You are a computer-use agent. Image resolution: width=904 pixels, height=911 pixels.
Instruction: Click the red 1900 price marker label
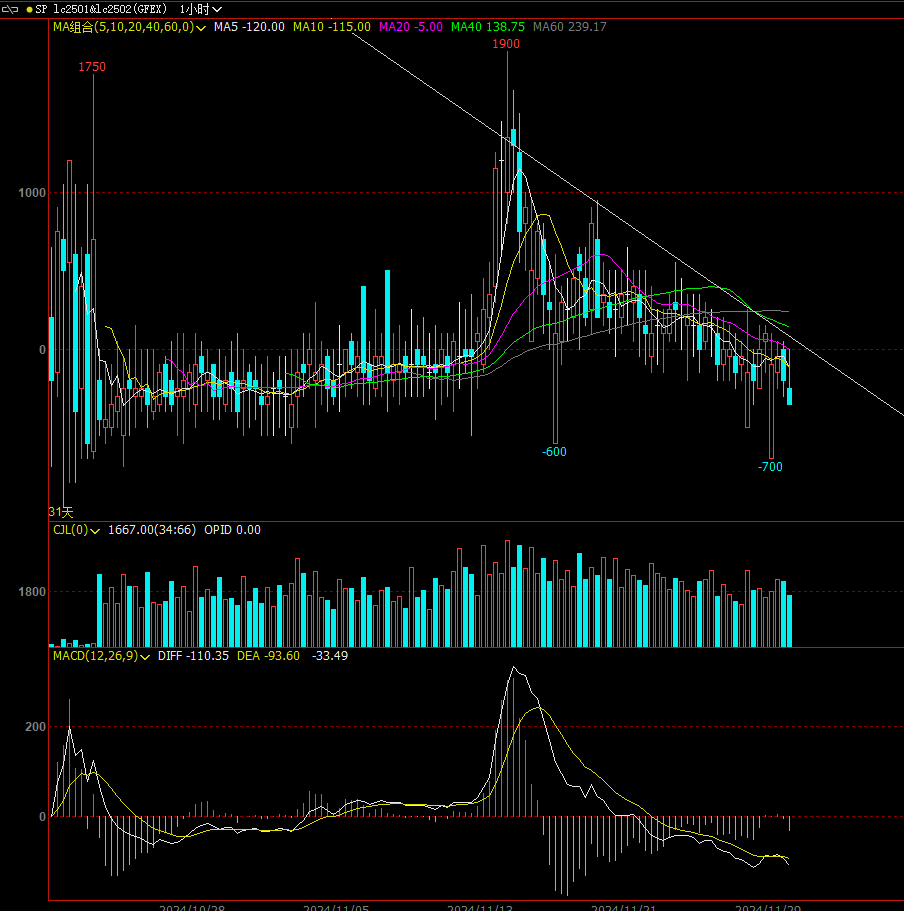[505, 44]
